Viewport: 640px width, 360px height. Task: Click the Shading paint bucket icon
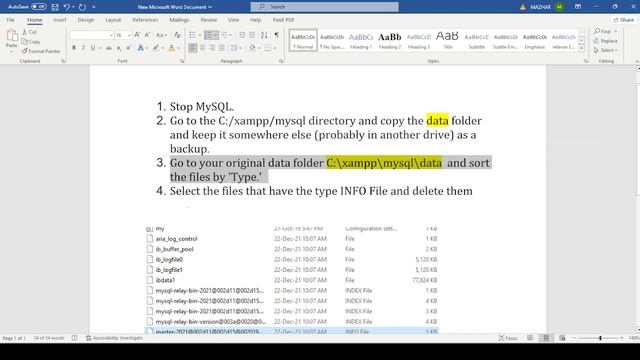point(252,48)
